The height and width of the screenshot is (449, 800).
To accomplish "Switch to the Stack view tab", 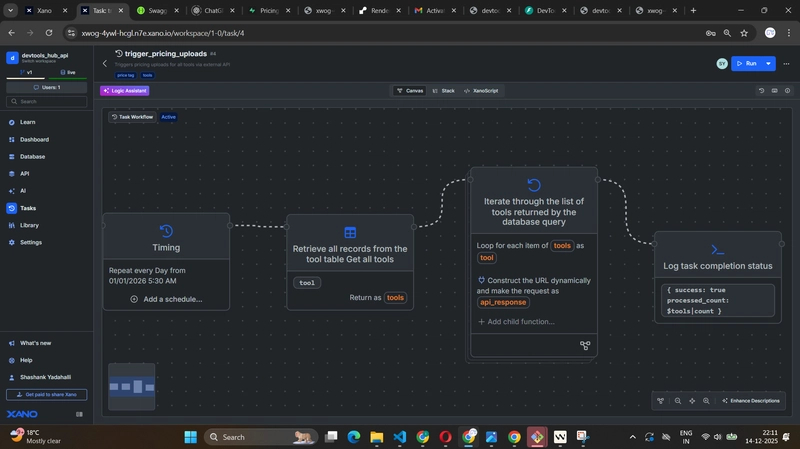I will (x=442, y=91).
